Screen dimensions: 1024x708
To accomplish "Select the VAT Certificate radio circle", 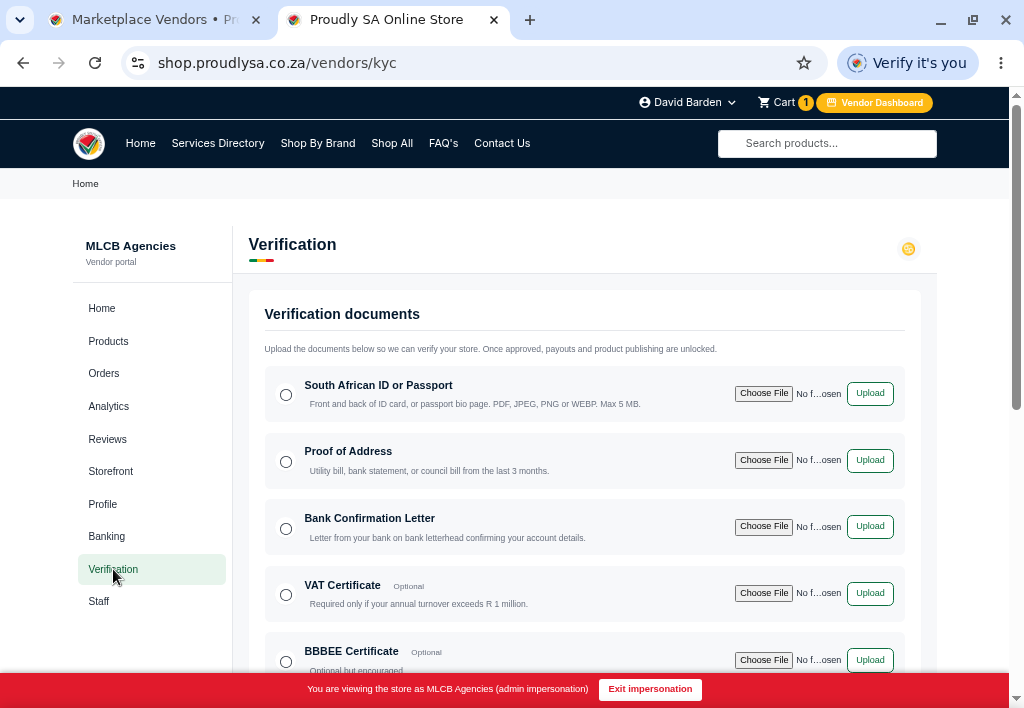I will pyautogui.click(x=286, y=595).
